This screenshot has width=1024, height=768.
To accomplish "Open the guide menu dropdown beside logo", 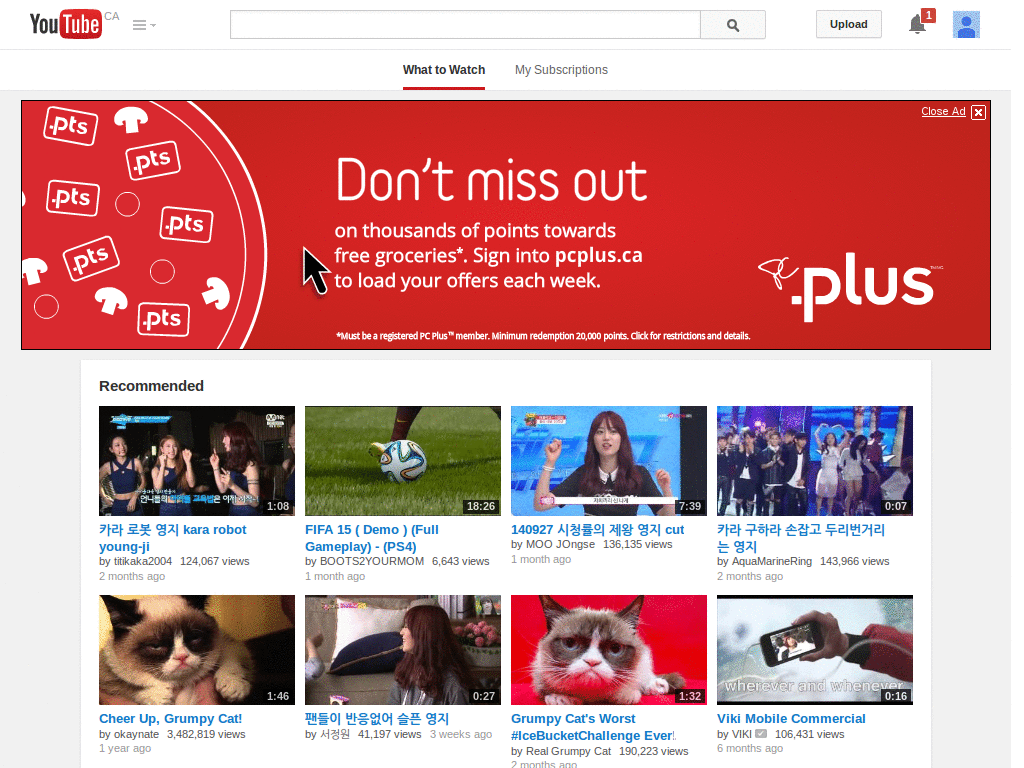I will tap(144, 25).
